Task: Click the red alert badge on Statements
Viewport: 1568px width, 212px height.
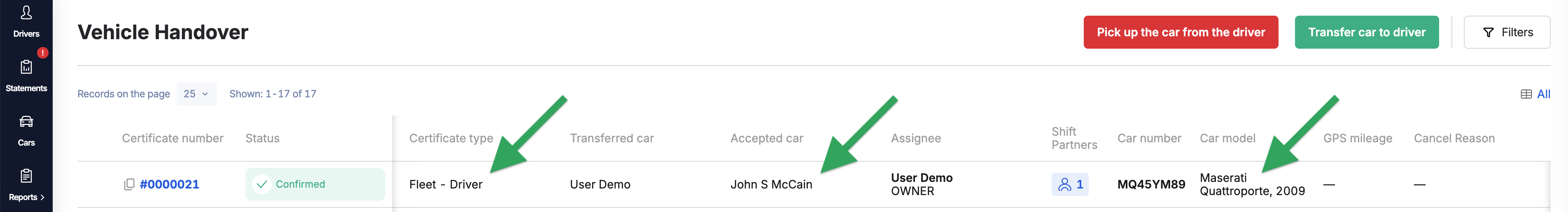Action: 42,53
